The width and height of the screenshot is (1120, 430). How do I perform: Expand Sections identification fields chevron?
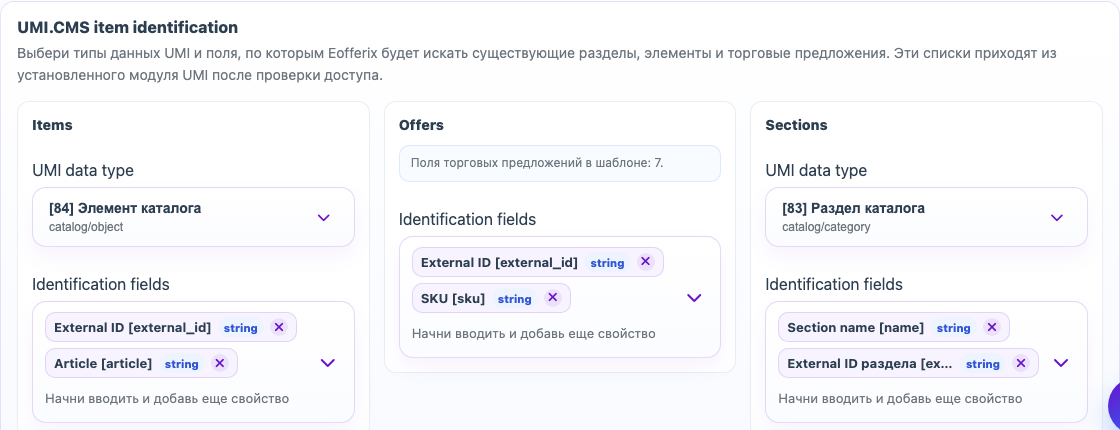tap(1061, 363)
